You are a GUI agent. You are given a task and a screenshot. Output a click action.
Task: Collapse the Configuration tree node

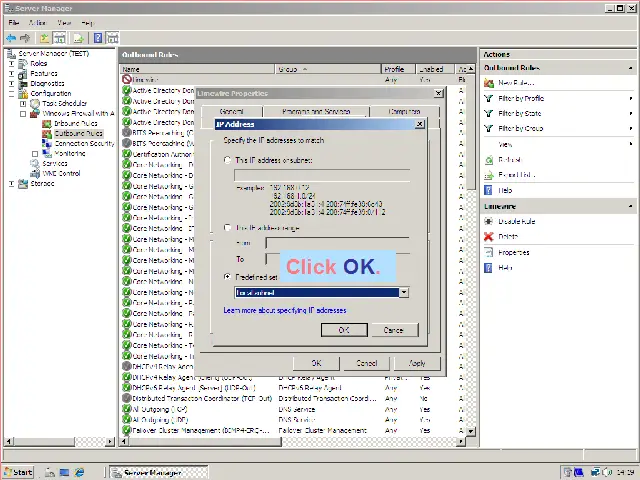click(x=11, y=94)
